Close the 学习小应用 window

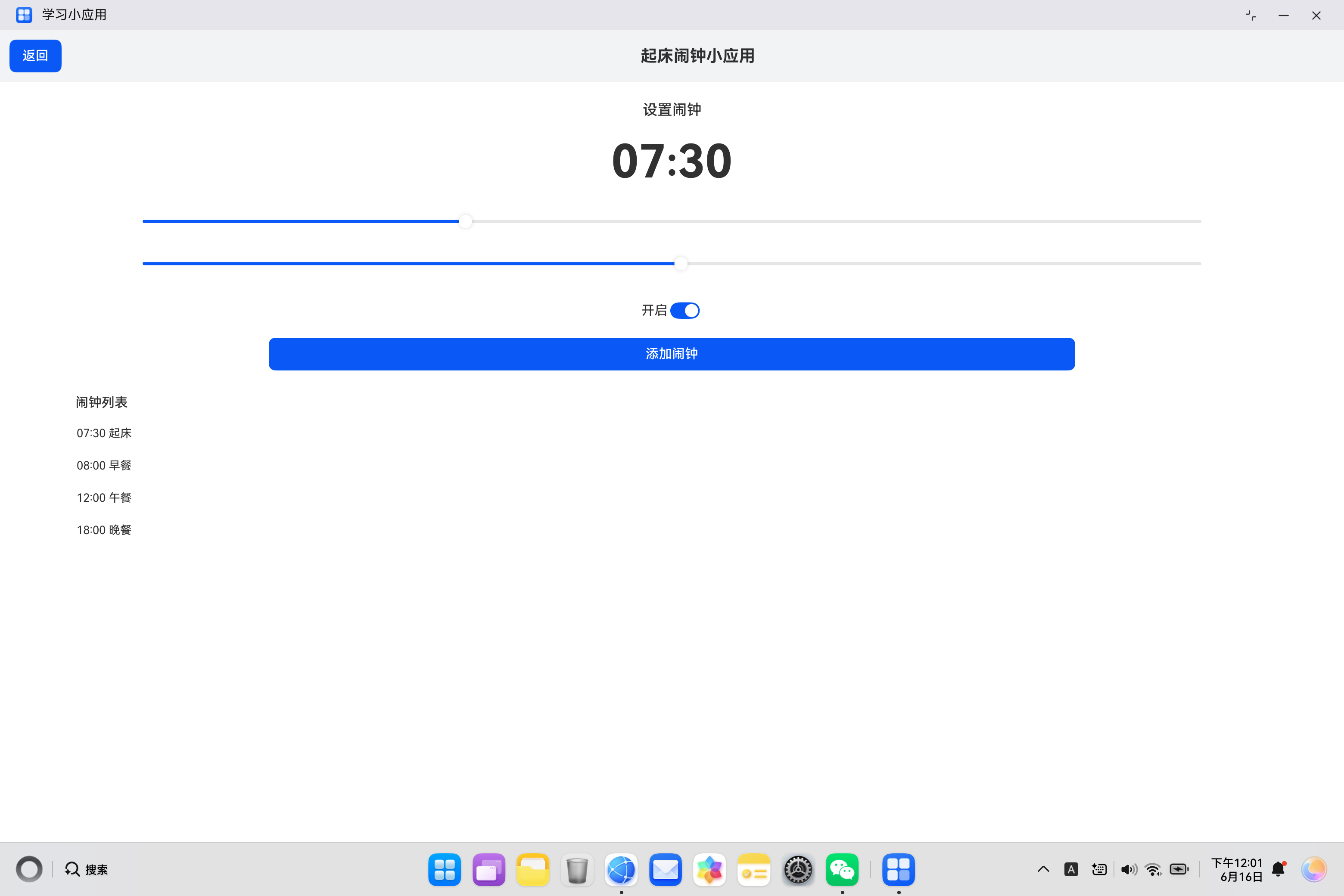pyautogui.click(x=1316, y=16)
